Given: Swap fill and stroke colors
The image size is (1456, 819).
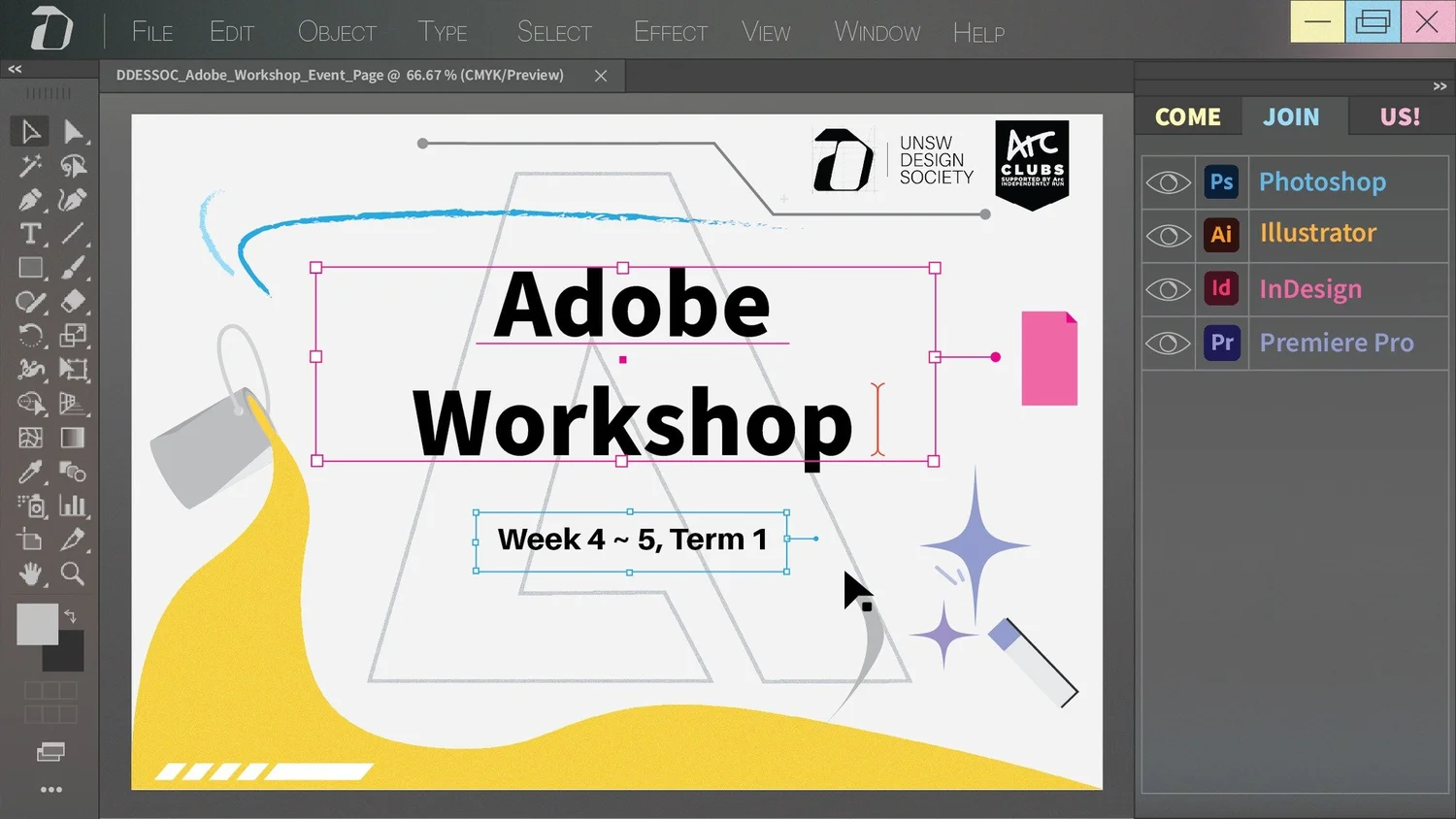Looking at the screenshot, I should [70, 615].
